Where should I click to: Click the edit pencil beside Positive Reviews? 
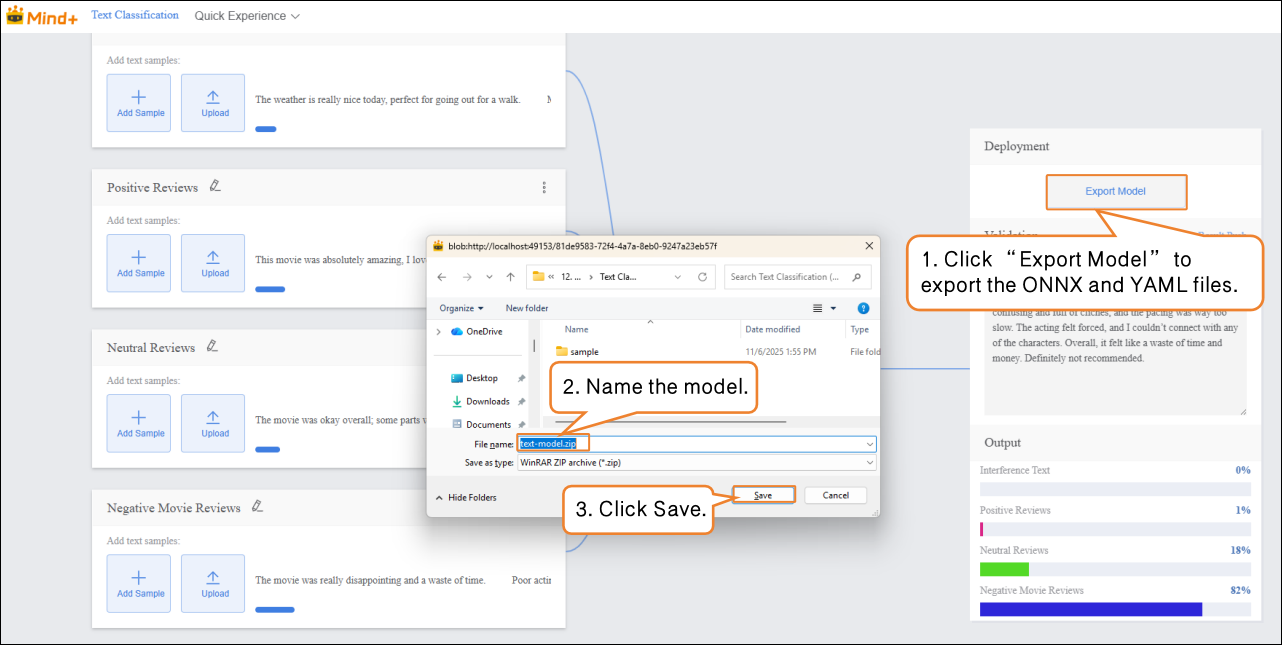pyautogui.click(x=215, y=186)
